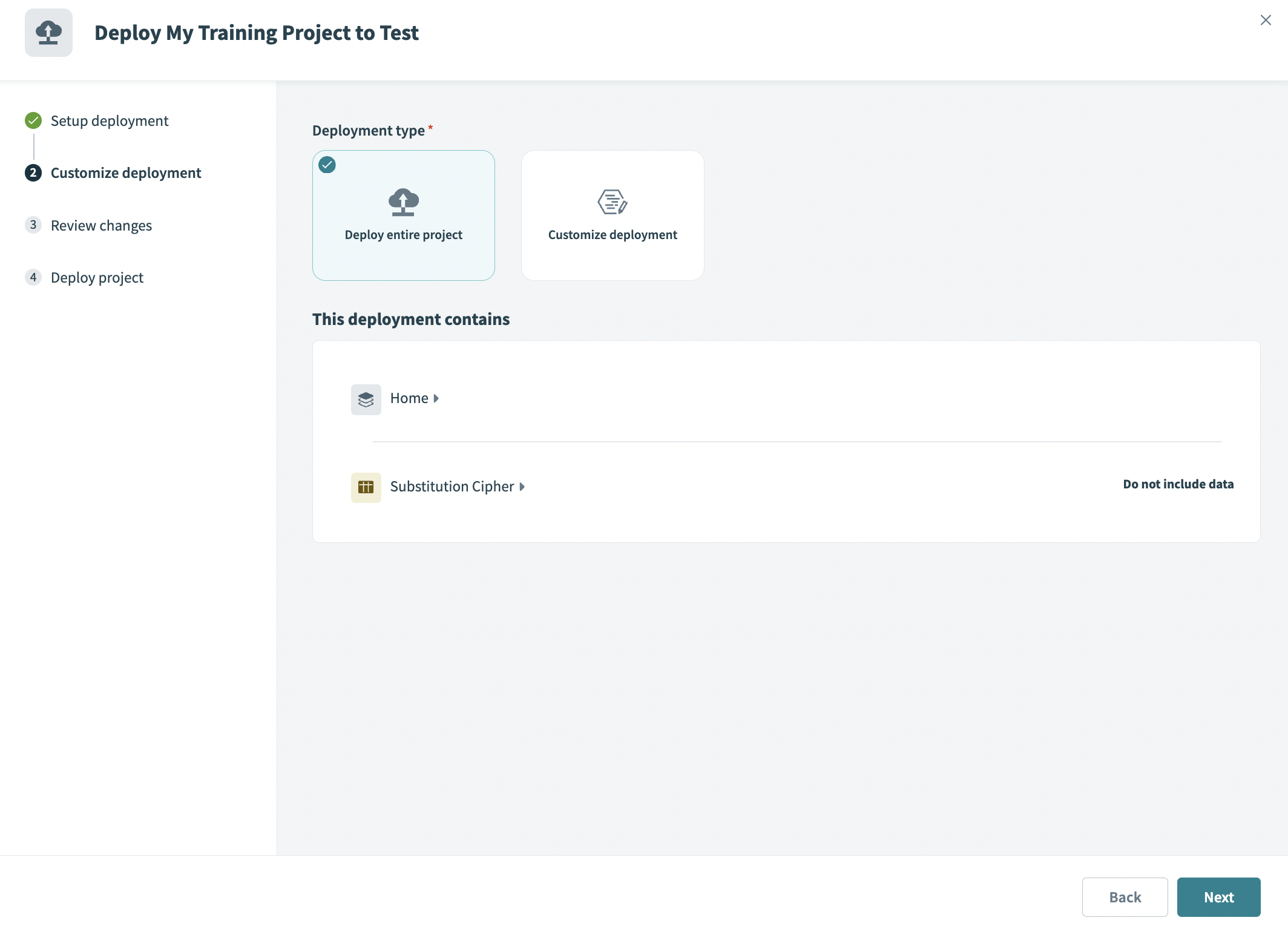Click the green checkmark on Setup deployment step

point(33,120)
